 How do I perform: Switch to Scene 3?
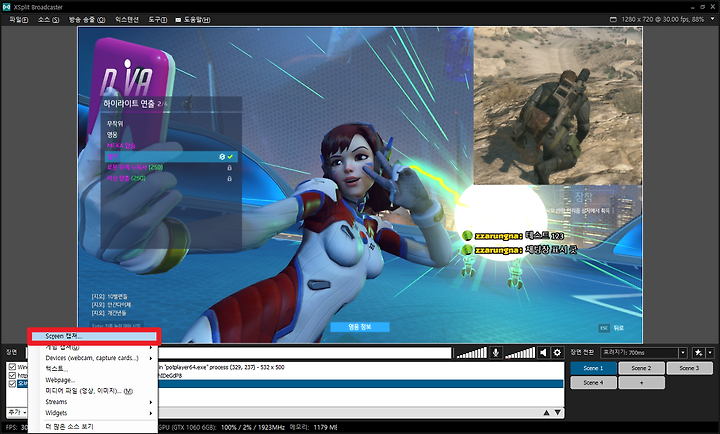coord(690,368)
